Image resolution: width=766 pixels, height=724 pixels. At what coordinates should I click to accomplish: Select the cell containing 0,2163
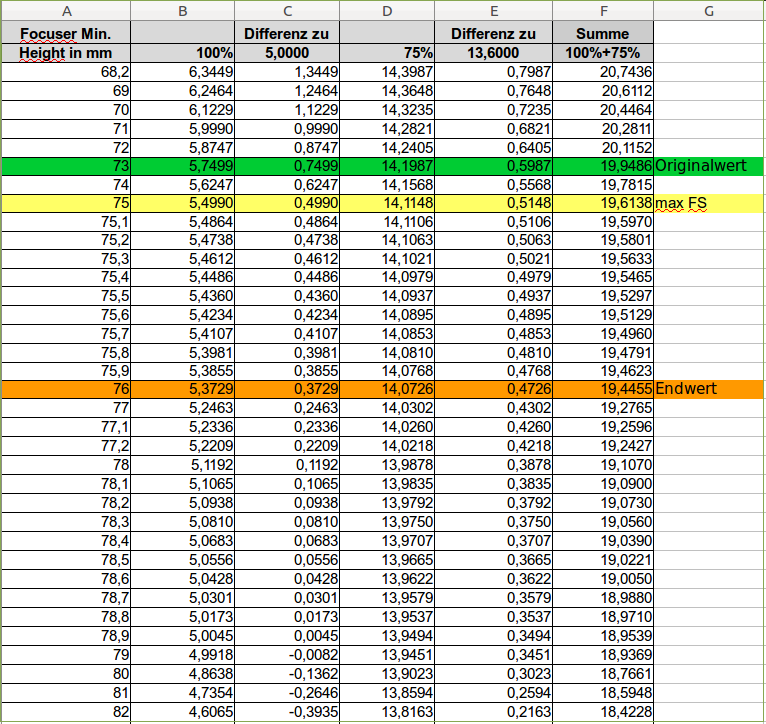click(x=493, y=712)
